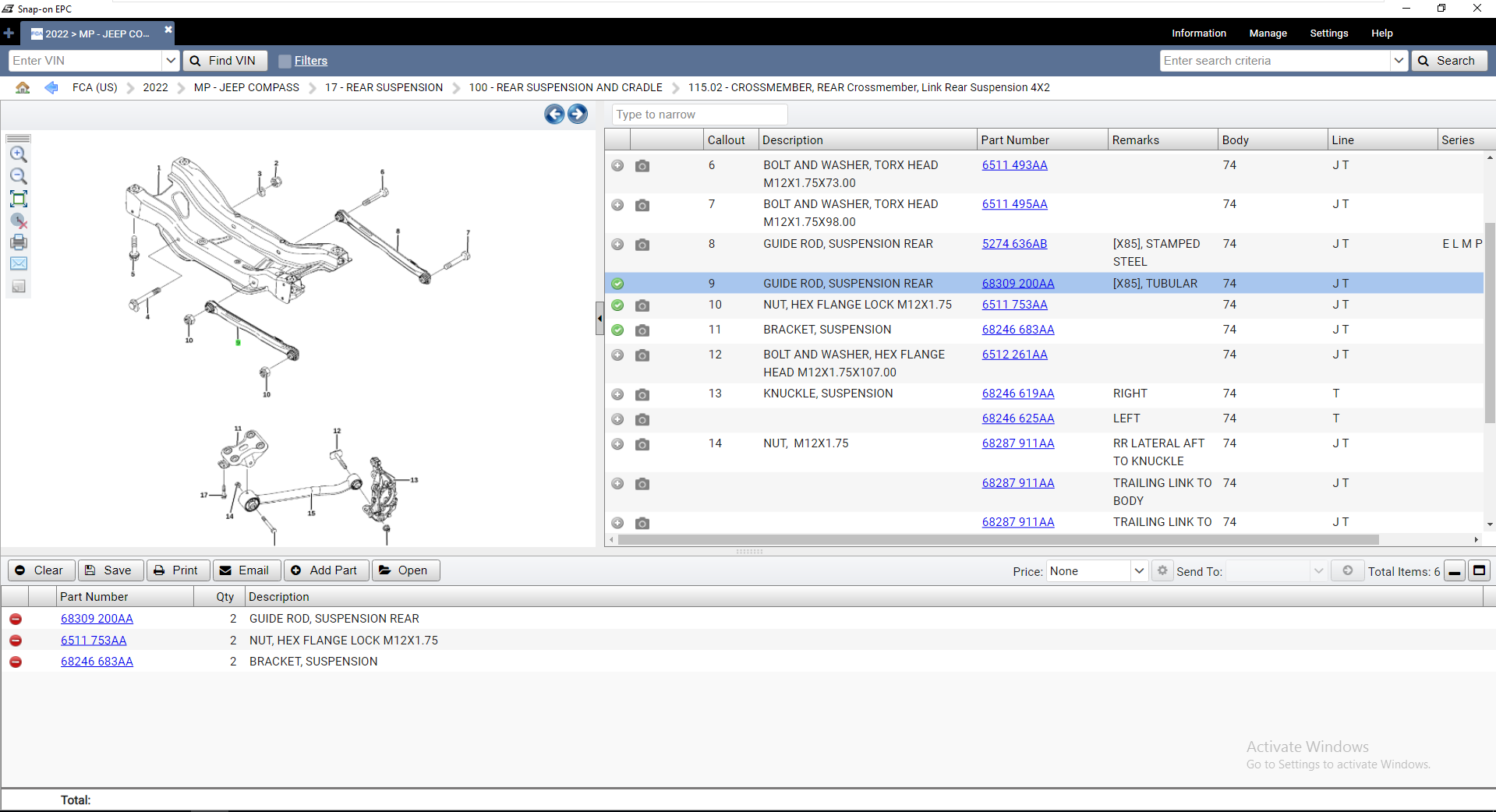Image resolution: width=1496 pixels, height=812 pixels.
Task: Click the Send To settings gear icon
Action: click(1162, 570)
